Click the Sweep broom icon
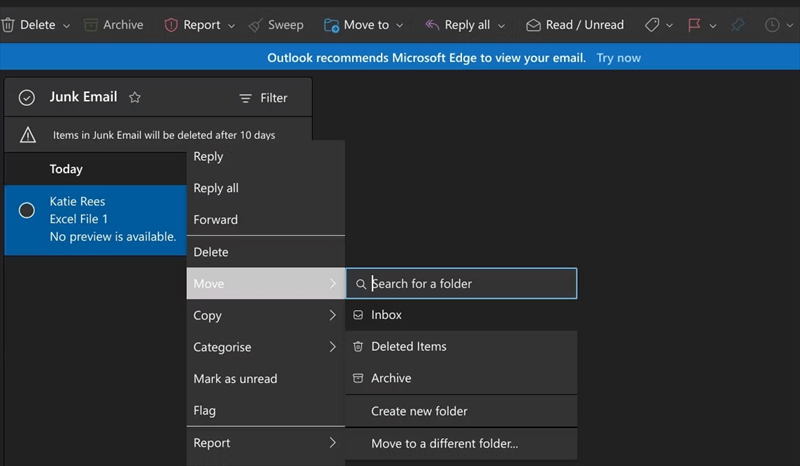The width and height of the screenshot is (800, 466). tap(256, 24)
